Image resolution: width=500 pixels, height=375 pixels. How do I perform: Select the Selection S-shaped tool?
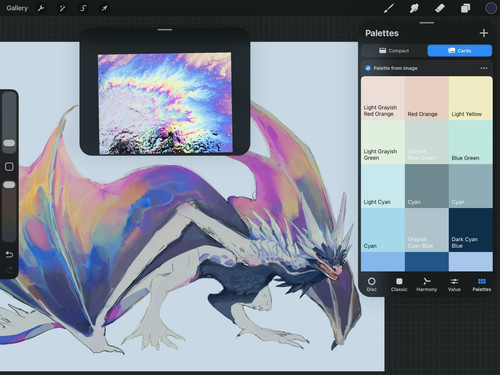(83, 8)
